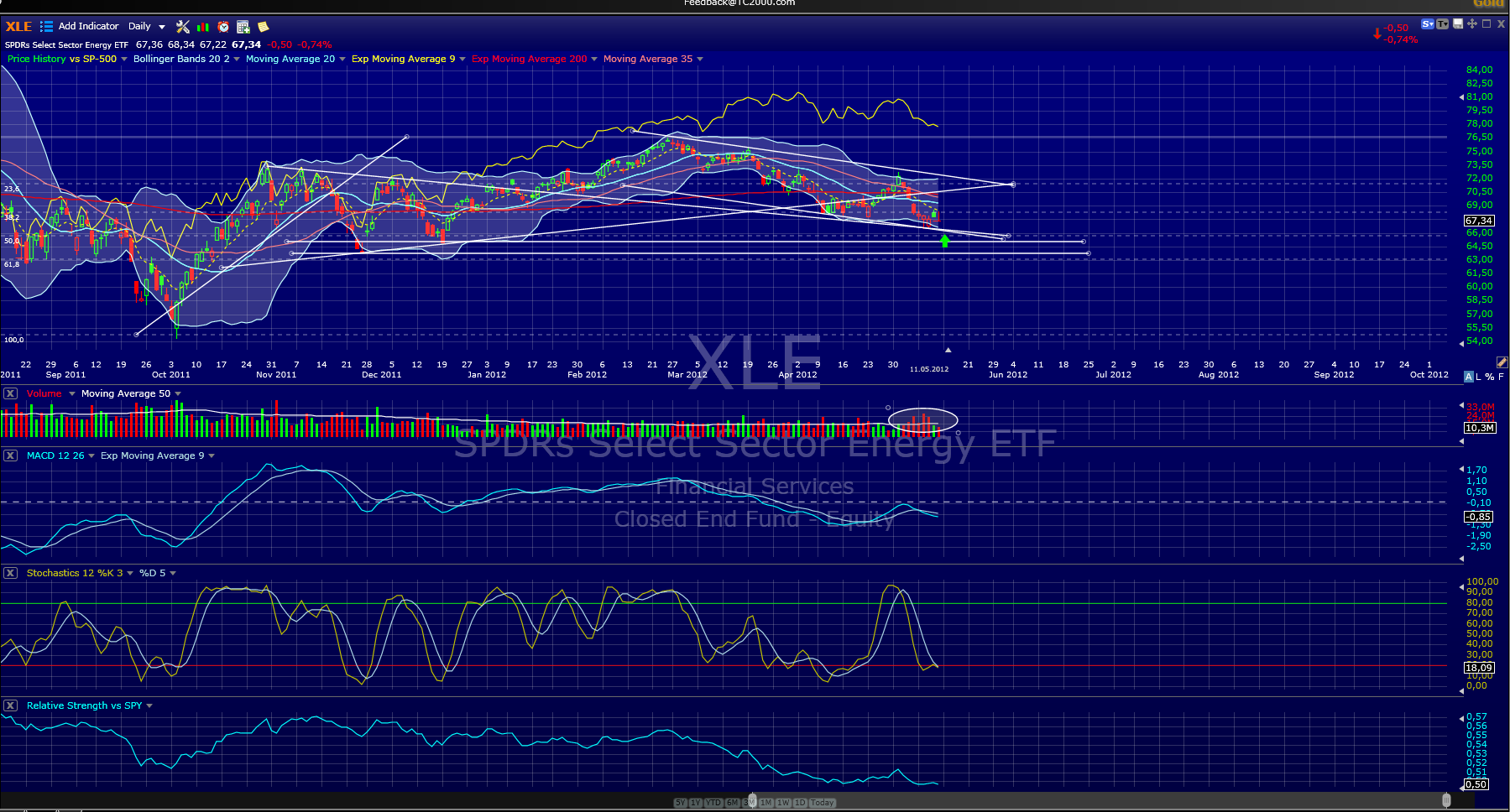The image size is (1510, 812).
Task: Click the 11.05.2012 date marker on the axis
Action: [929, 369]
